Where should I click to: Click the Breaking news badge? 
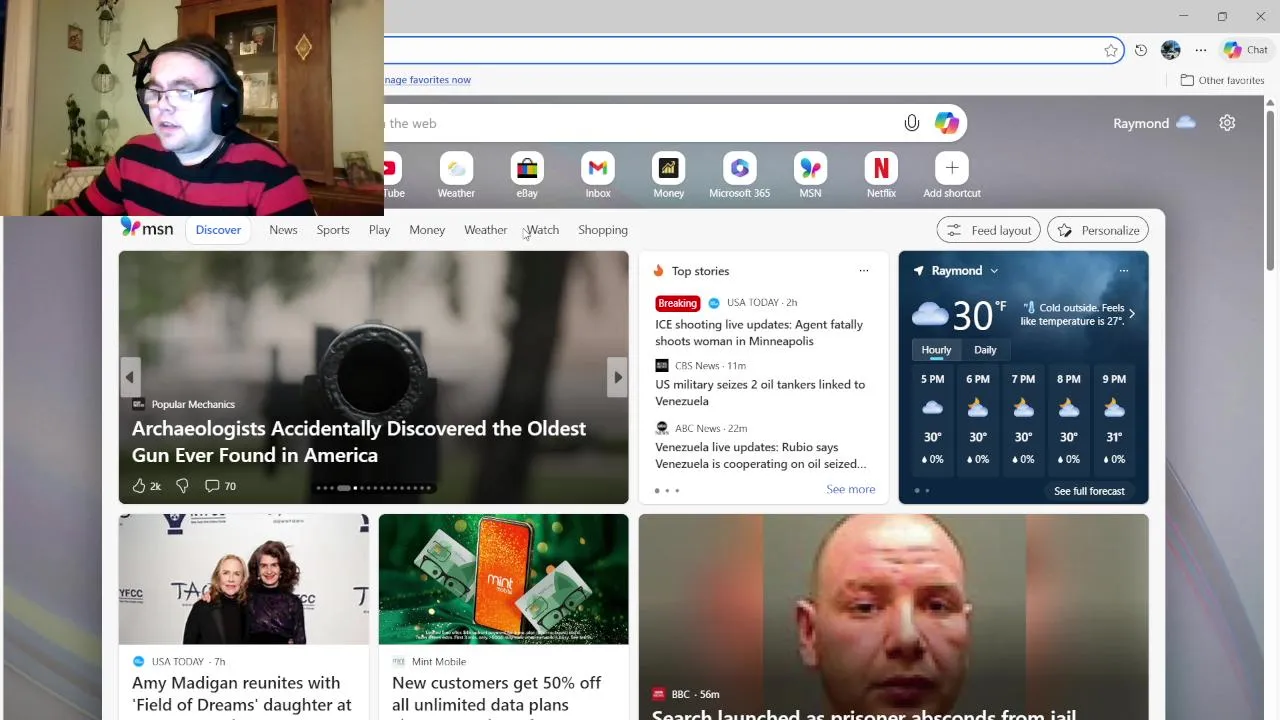click(x=677, y=303)
